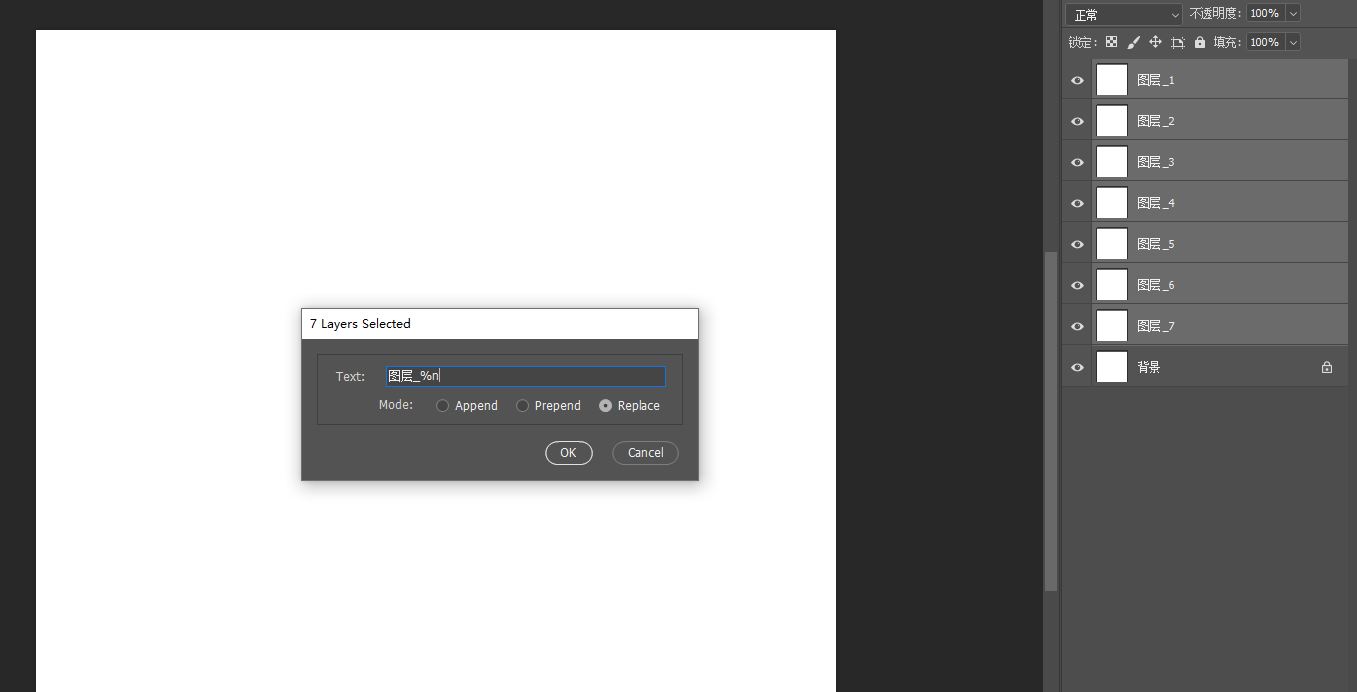Image resolution: width=1357 pixels, height=692 pixels.
Task: Select the 背景 layer name
Action: [1149, 367]
